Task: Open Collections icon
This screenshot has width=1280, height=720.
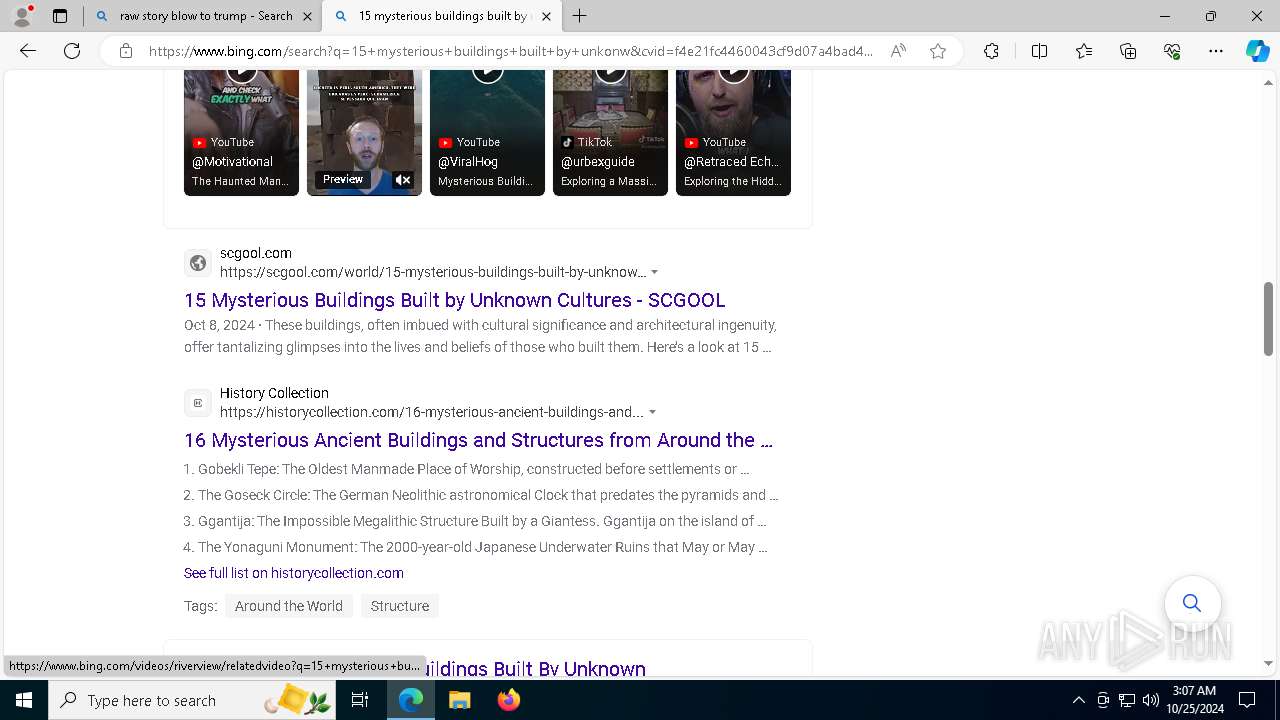Action: click(1128, 51)
